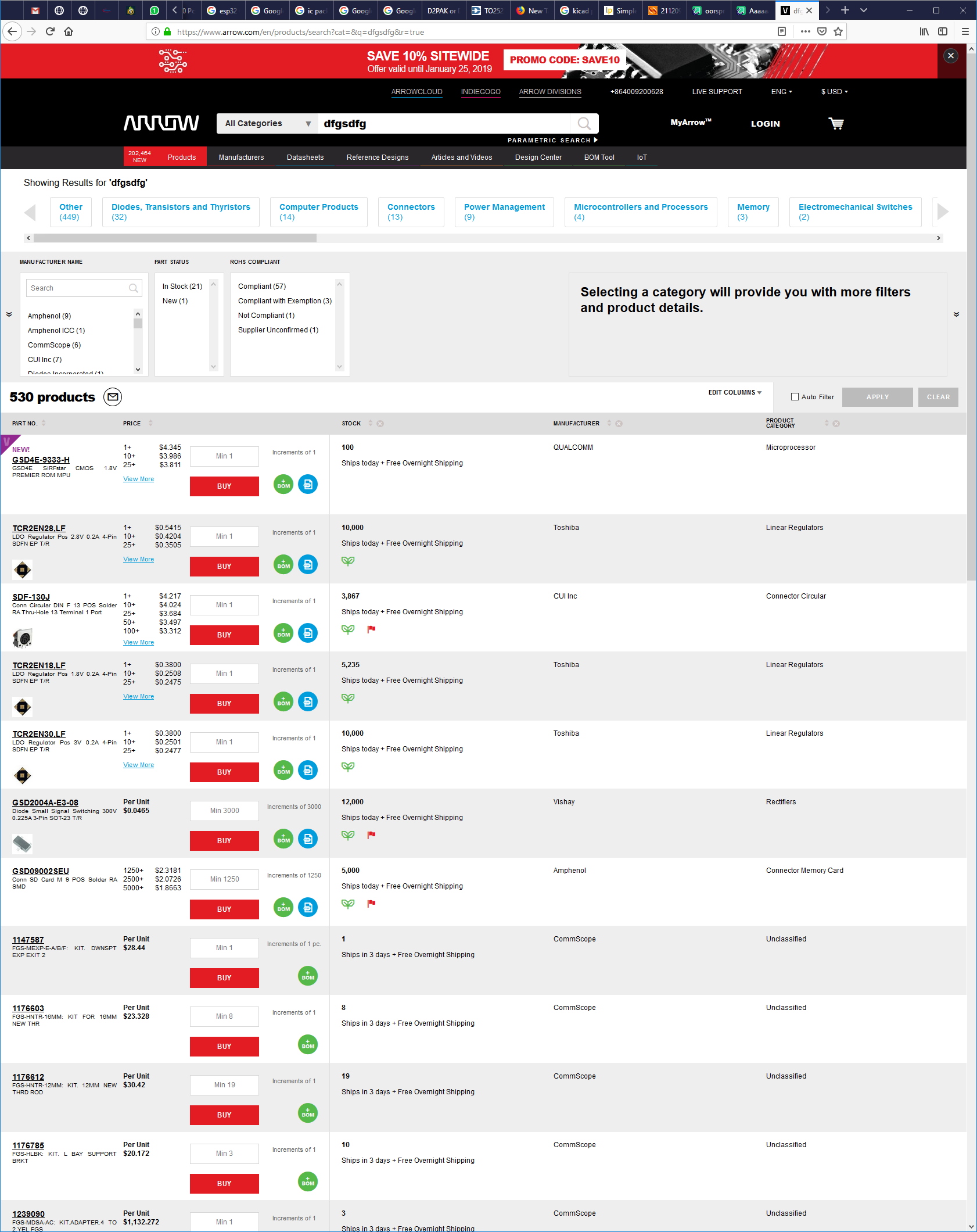The height and width of the screenshot is (1232, 977).
Task: Email results envelope icon next to 530 products
Action: (x=113, y=397)
